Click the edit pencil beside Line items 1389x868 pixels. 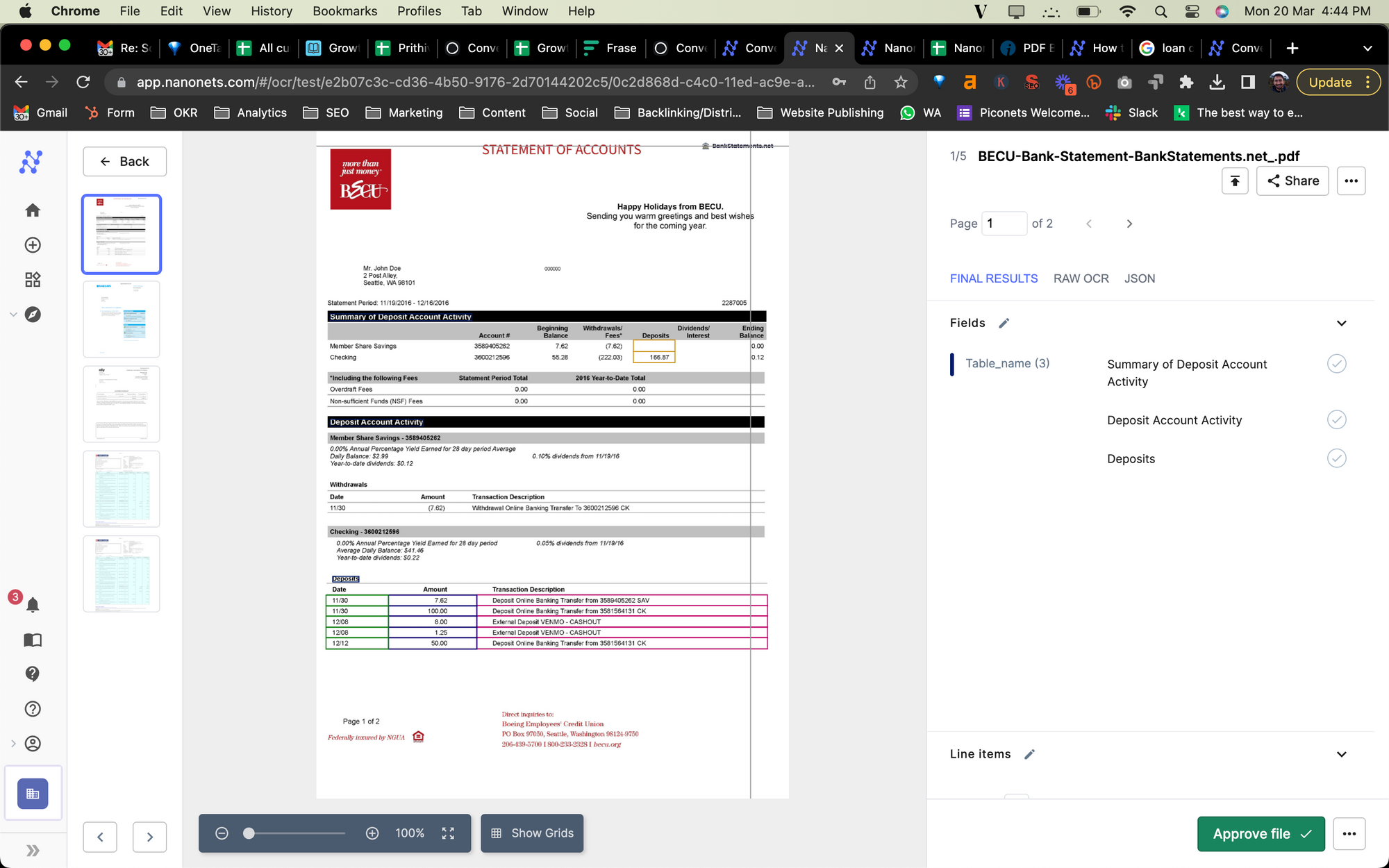(1029, 754)
